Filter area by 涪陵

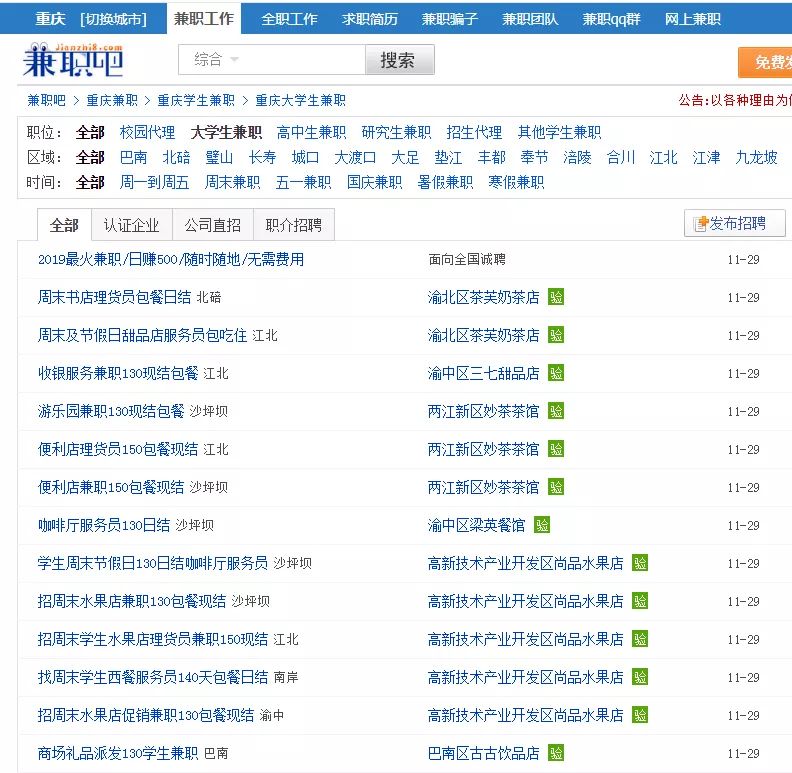(577, 157)
